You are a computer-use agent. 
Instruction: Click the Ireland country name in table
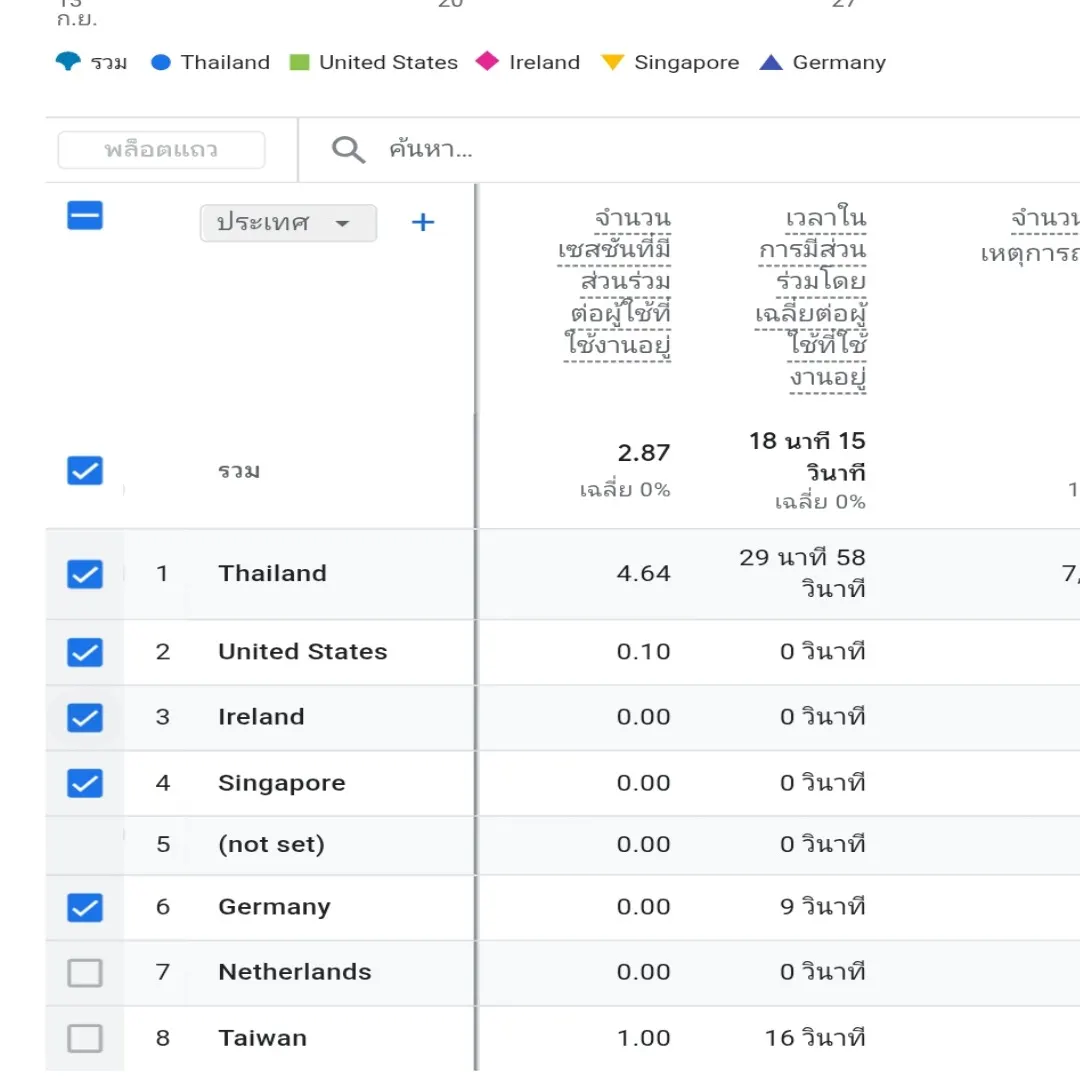(x=261, y=717)
